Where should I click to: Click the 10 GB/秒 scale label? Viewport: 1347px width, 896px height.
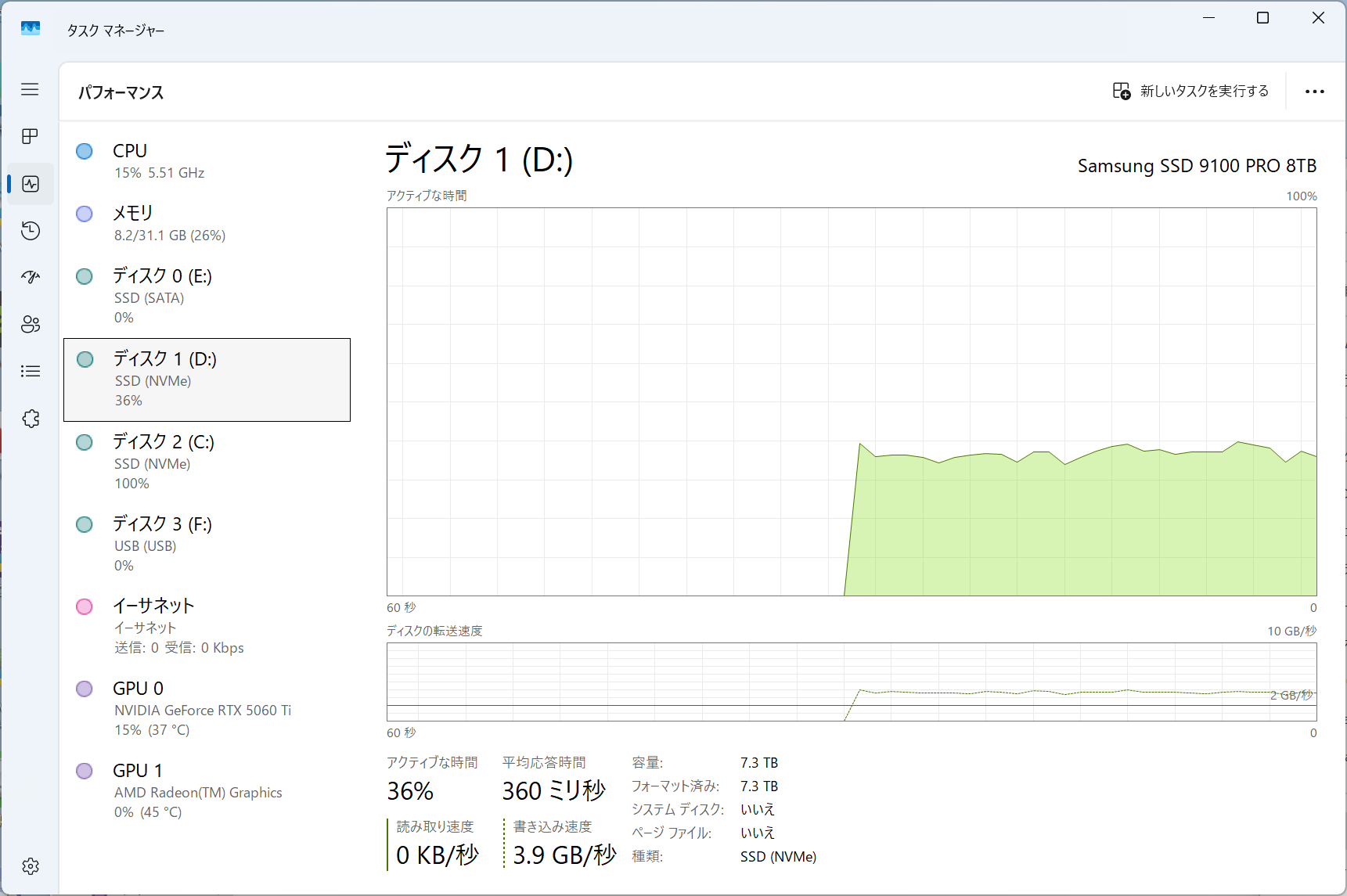pyautogui.click(x=1292, y=631)
